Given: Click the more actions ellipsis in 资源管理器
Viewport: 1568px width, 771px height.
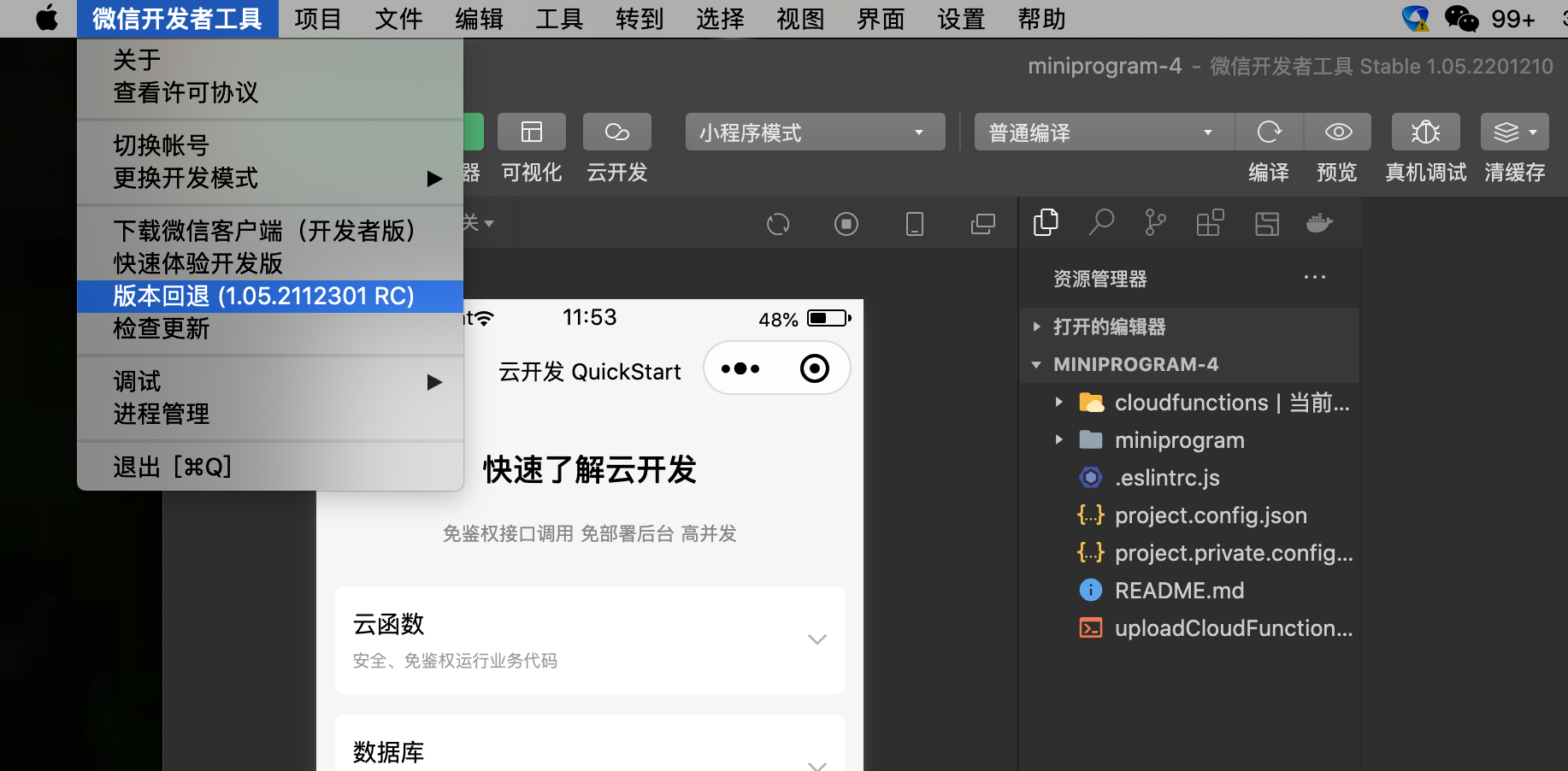Looking at the screenshot, I should coord(1315,278).
